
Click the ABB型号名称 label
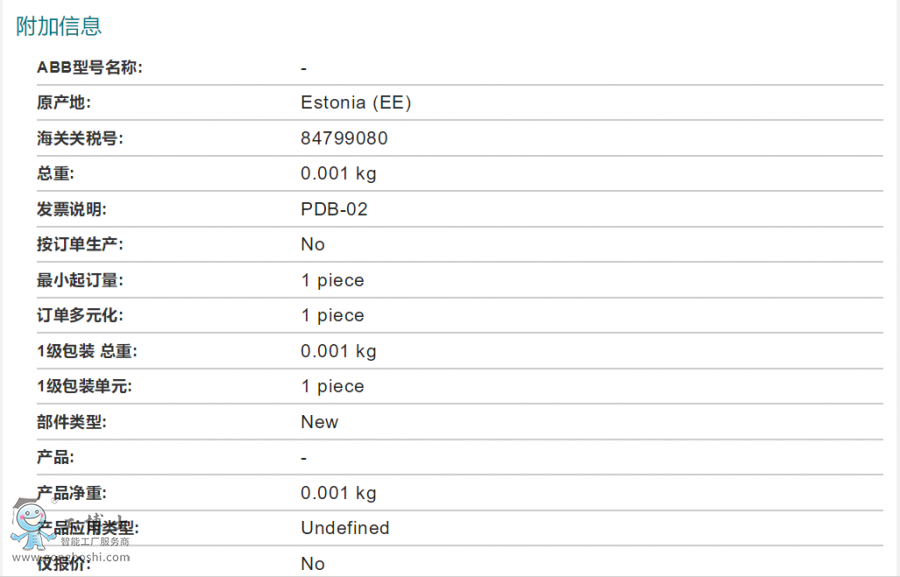click(x=90, y=67)
